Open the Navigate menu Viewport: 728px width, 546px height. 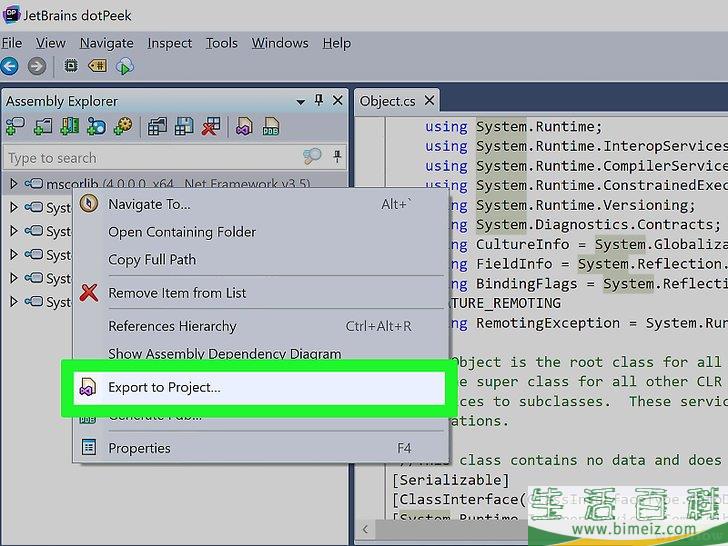pyautogui.click(x=106, y=43)
